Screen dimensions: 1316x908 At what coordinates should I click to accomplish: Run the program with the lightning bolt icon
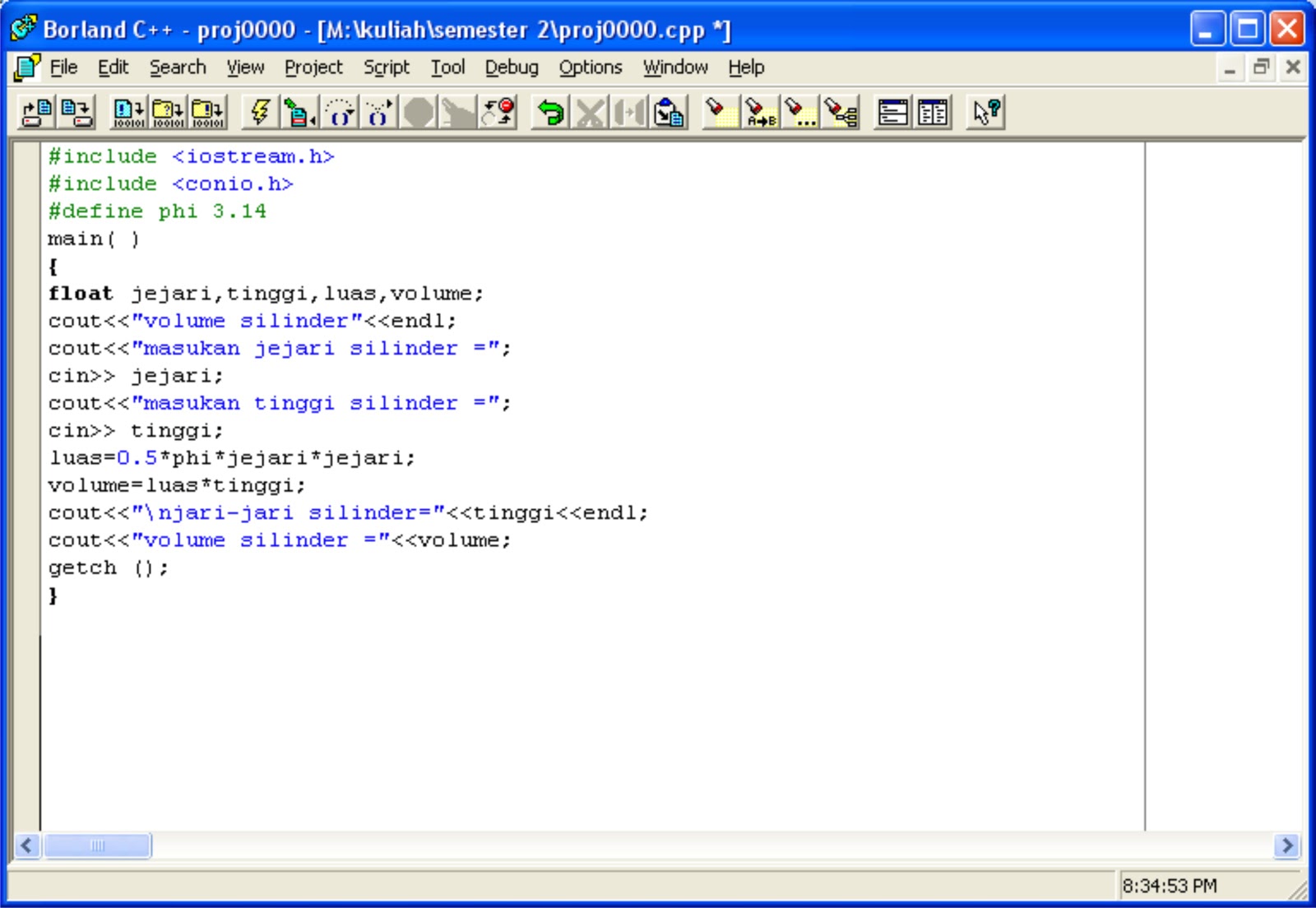(260, 112)
